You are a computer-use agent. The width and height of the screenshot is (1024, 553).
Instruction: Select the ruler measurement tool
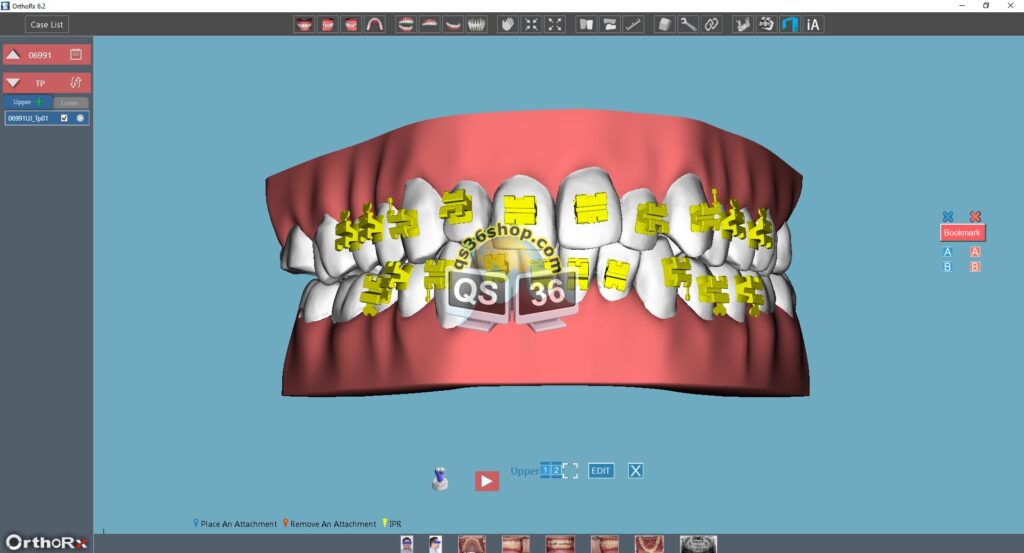coord(633,25)
